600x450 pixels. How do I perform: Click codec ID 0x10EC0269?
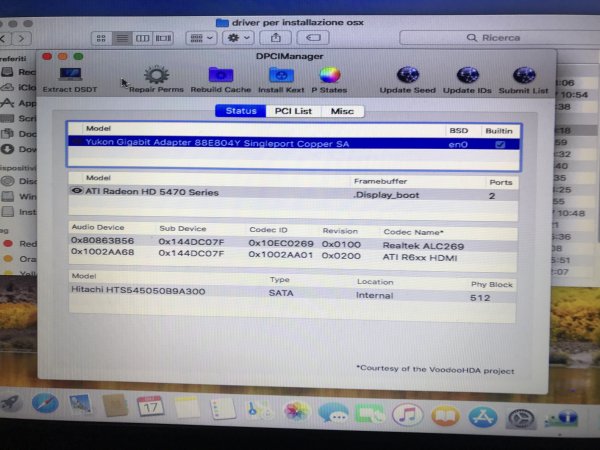281,243
